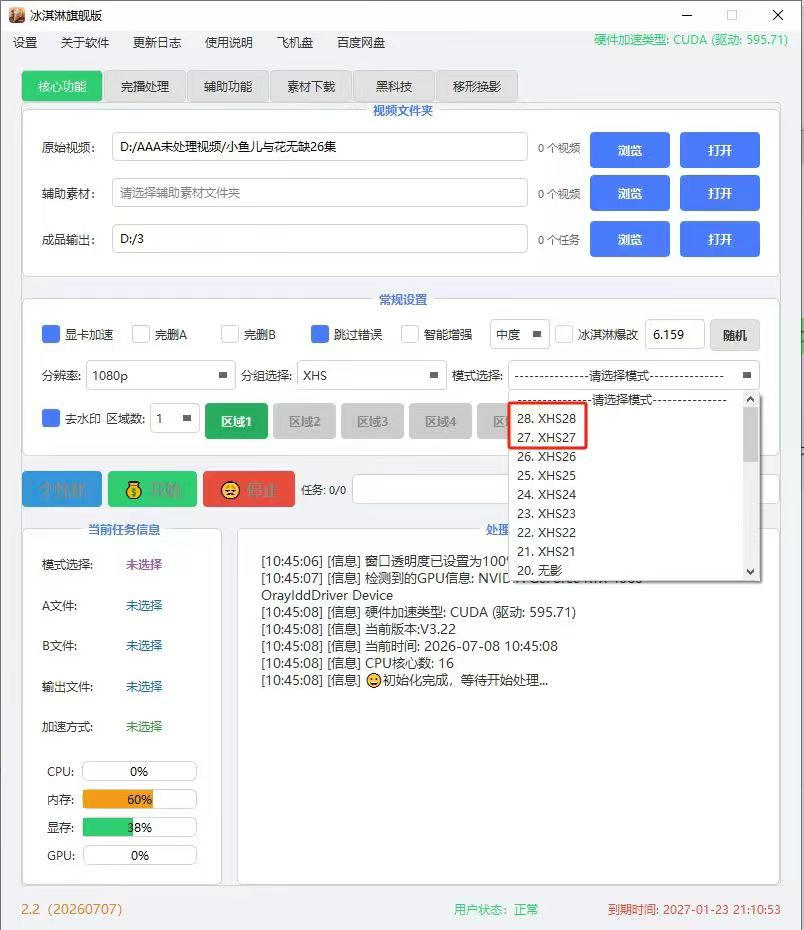The height and width of the screenshot is (930, 804).
Task: Select the 请选择模式 placeholder list entry
Action: click(626, 400)
